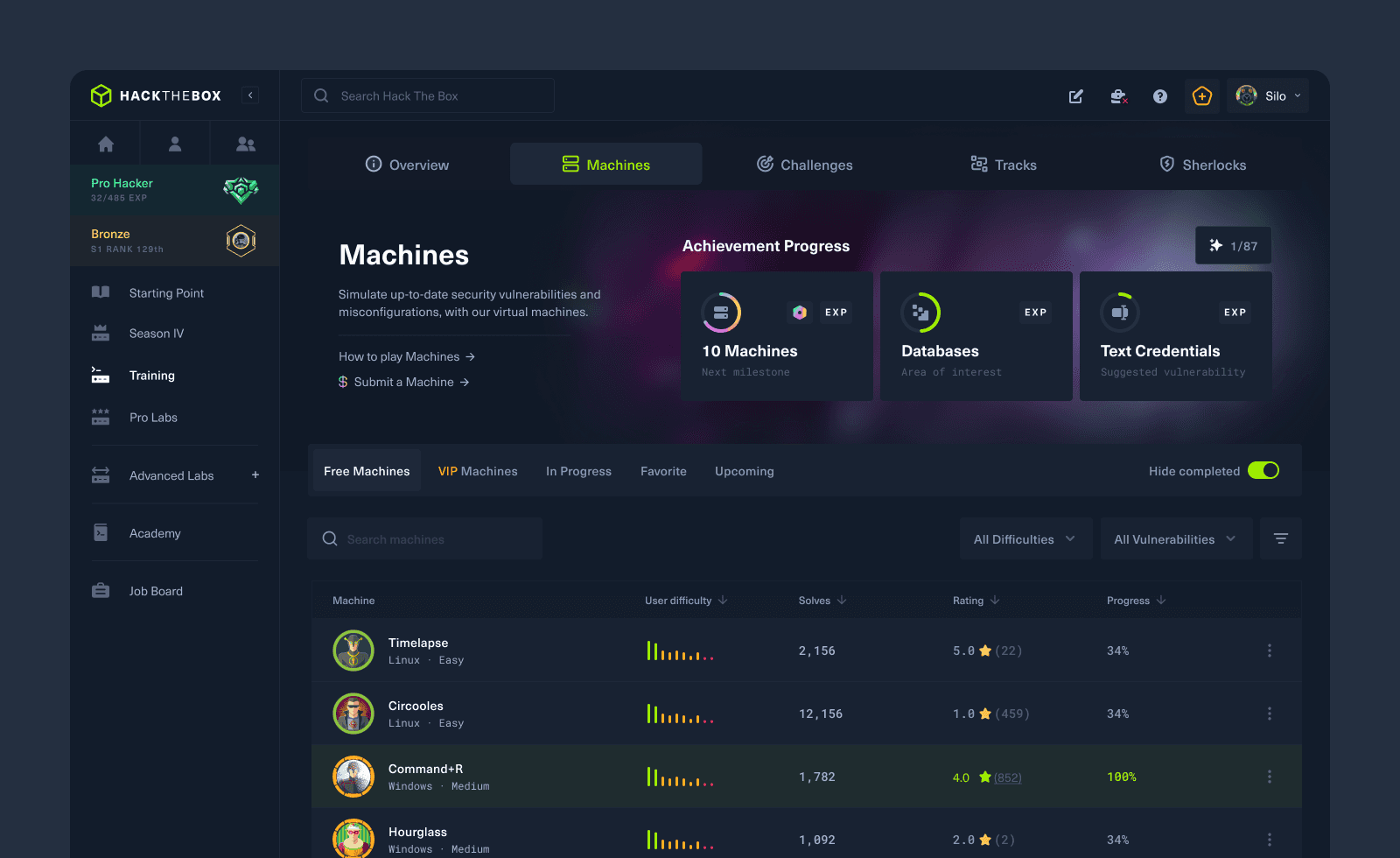Click the Command+R machine avatar
This screenshot has height=858, width=1400.
coord(353,777)
